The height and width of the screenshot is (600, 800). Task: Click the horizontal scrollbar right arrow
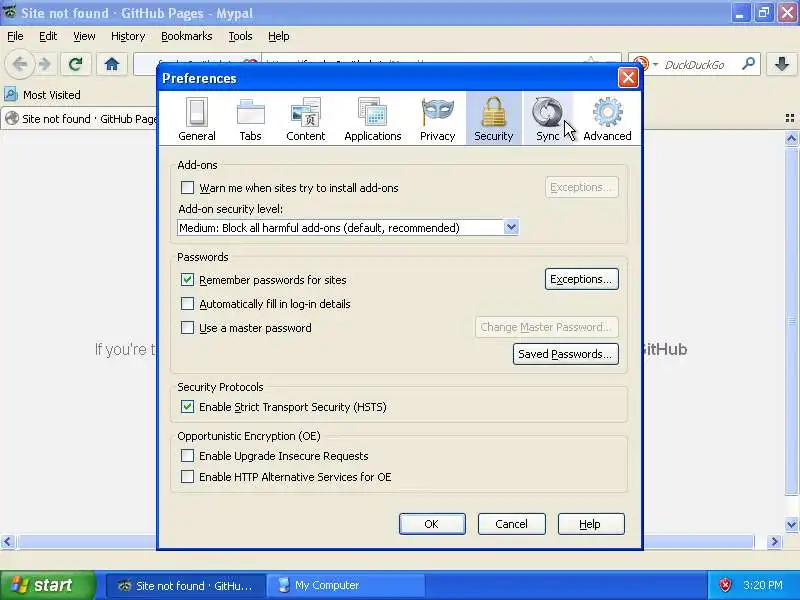(774, 541)
